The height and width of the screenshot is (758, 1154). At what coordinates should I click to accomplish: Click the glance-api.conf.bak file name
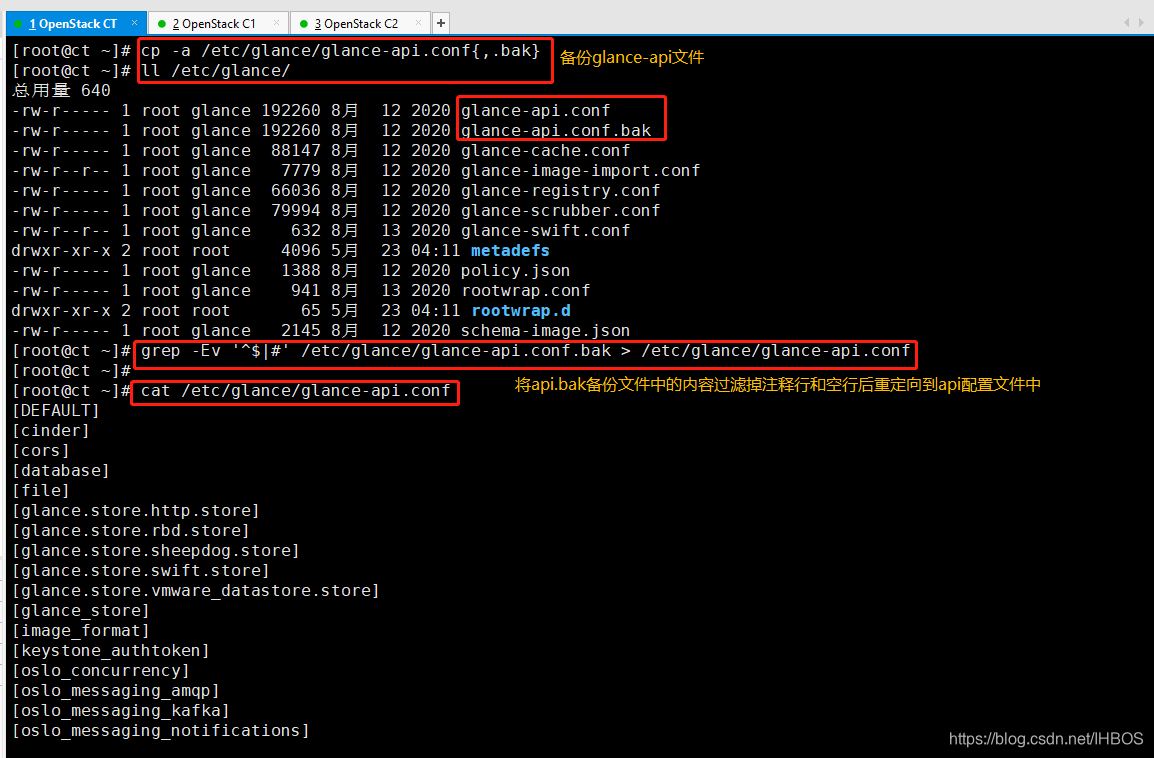pyautogui.click(x=556, y=130)
